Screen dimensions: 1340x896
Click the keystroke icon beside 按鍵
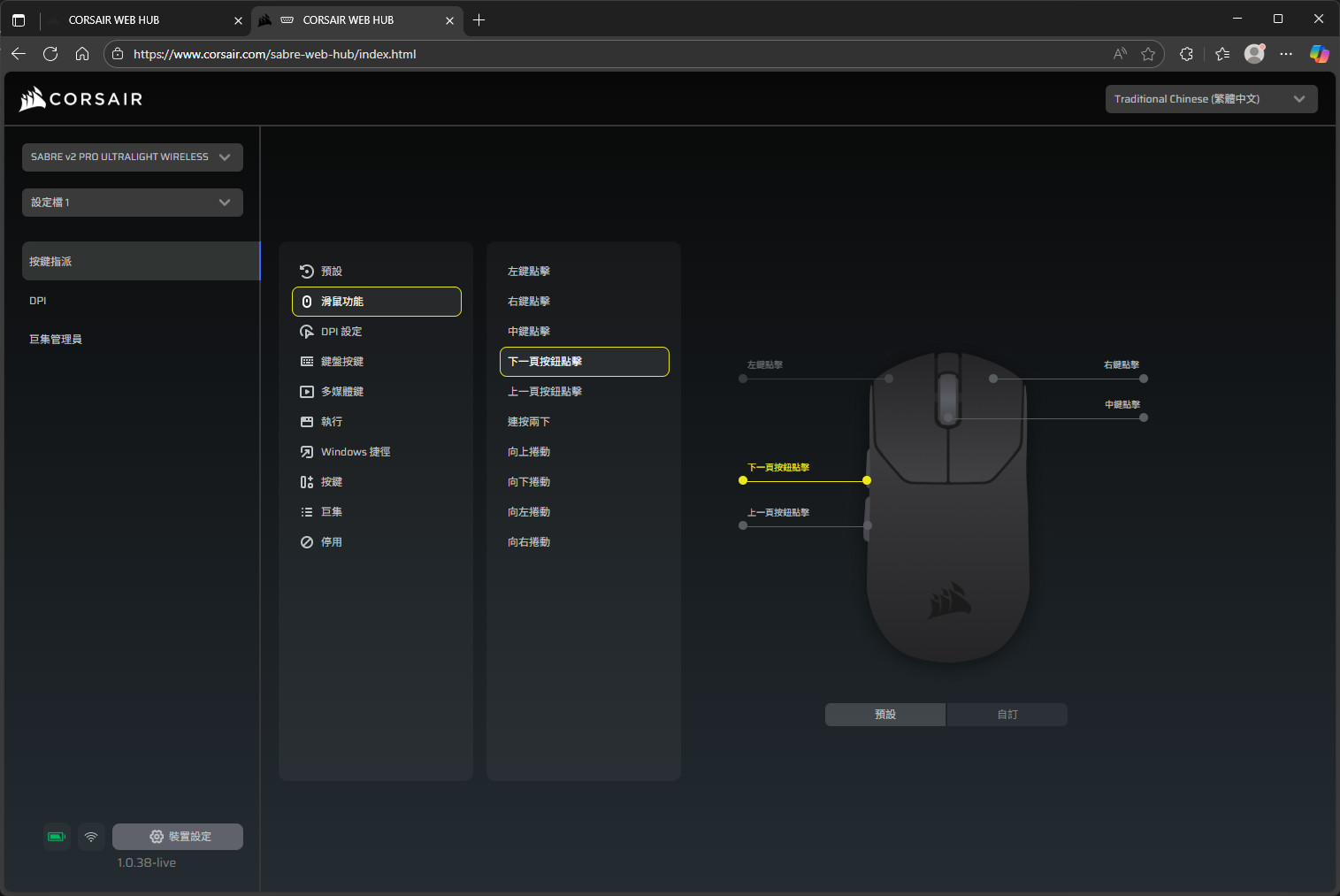[307, 482]
